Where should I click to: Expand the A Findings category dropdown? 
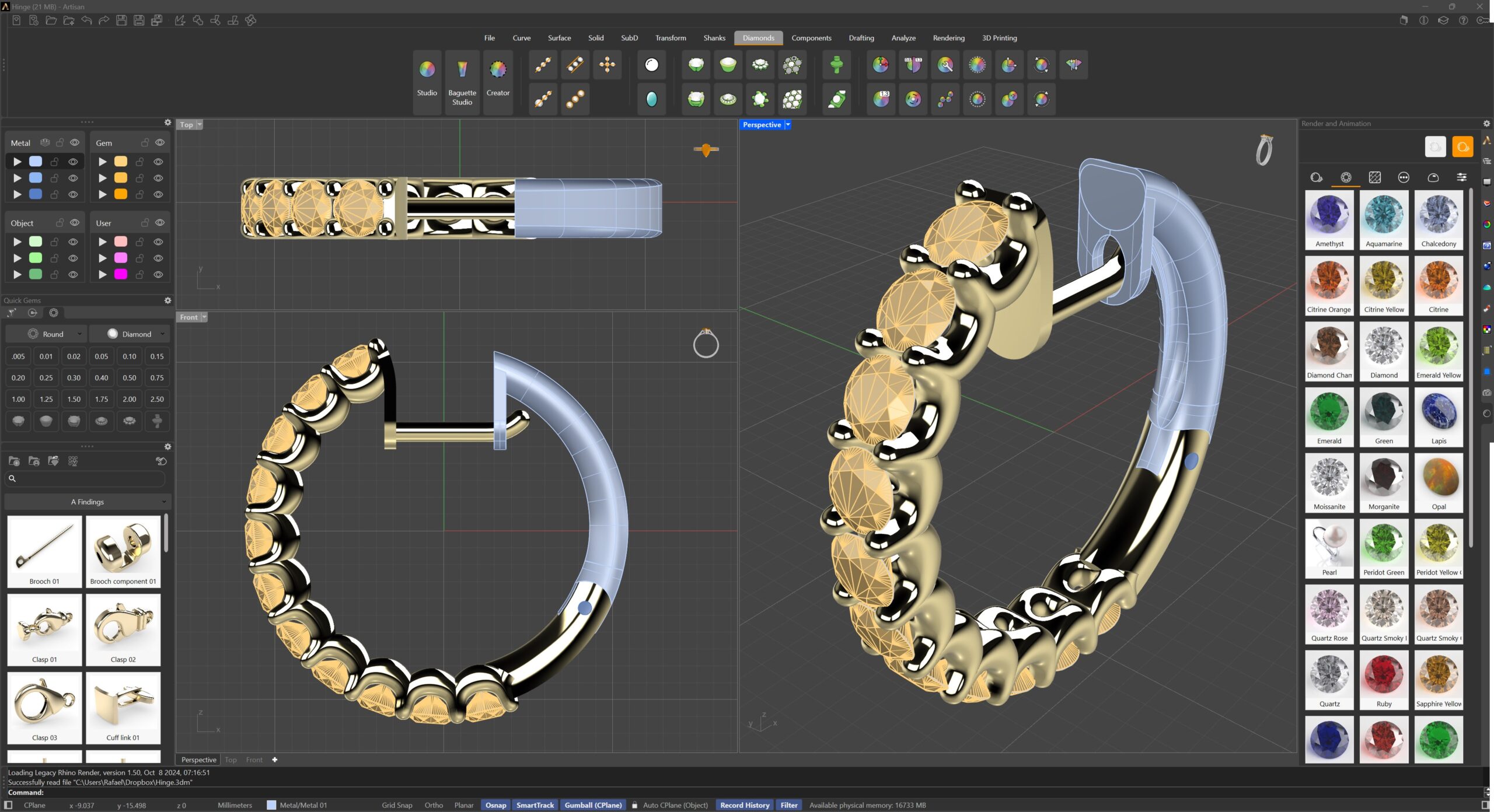pyautogui.click(x=87, y=502)
